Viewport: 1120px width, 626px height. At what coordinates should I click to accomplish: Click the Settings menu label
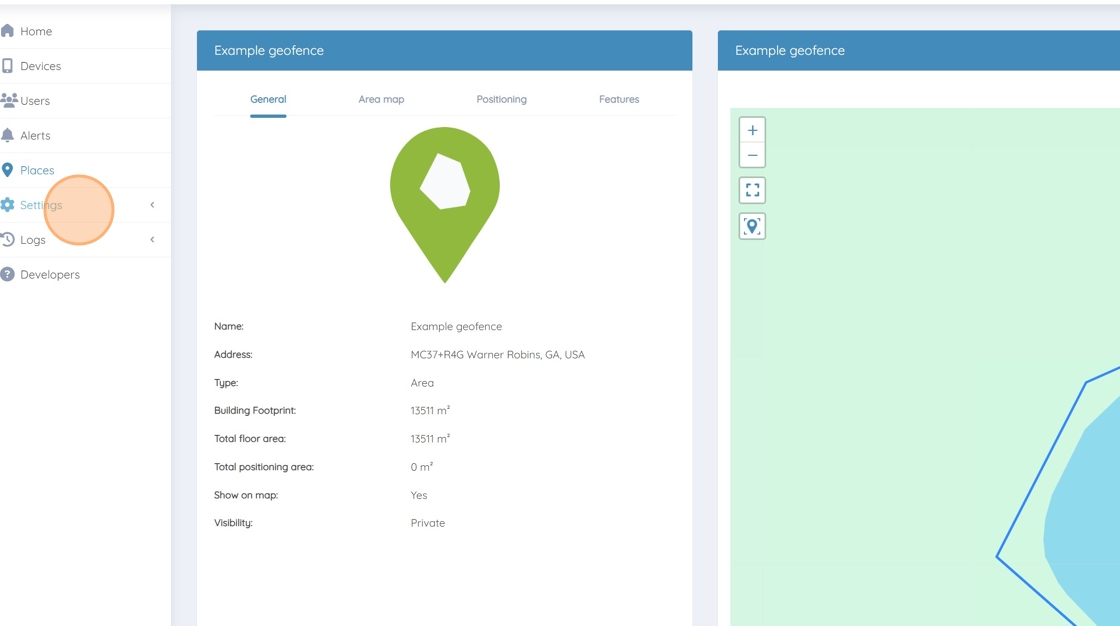(x=41, y=205)
